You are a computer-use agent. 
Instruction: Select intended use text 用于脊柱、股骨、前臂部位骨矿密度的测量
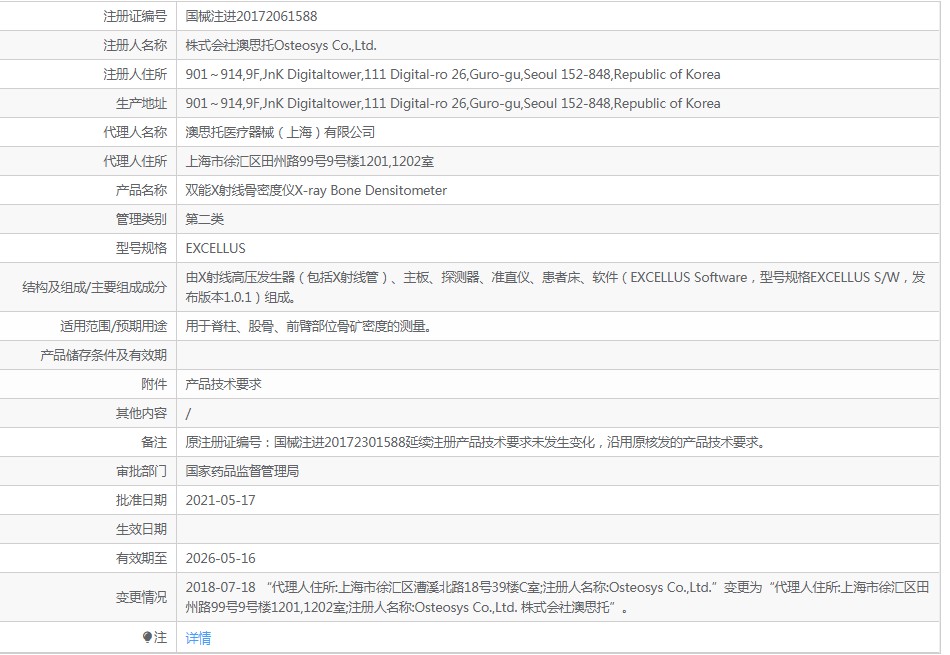(x=308, y=327)
